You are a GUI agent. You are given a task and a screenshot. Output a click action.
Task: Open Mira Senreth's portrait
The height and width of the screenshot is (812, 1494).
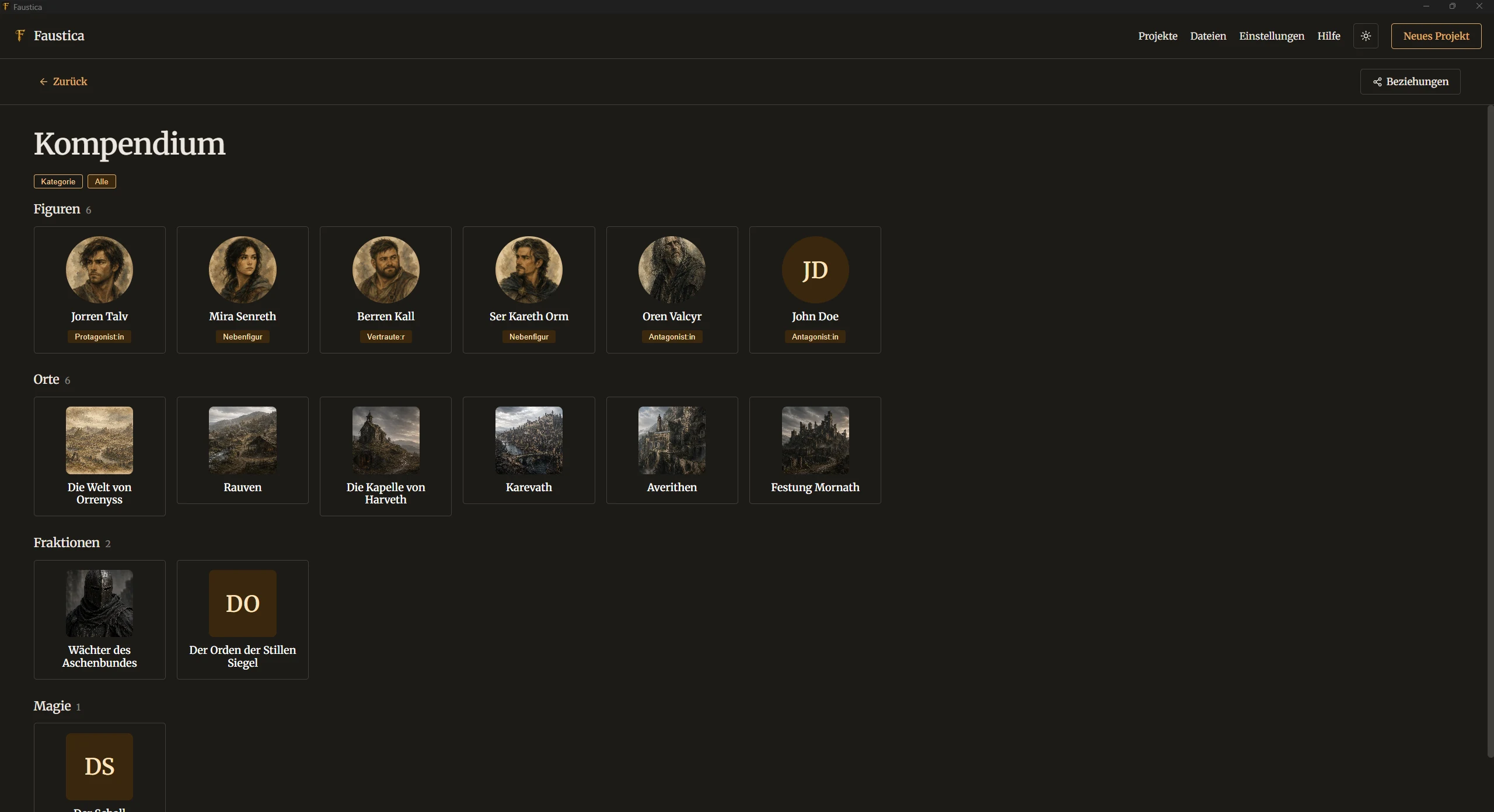point(242,269)
